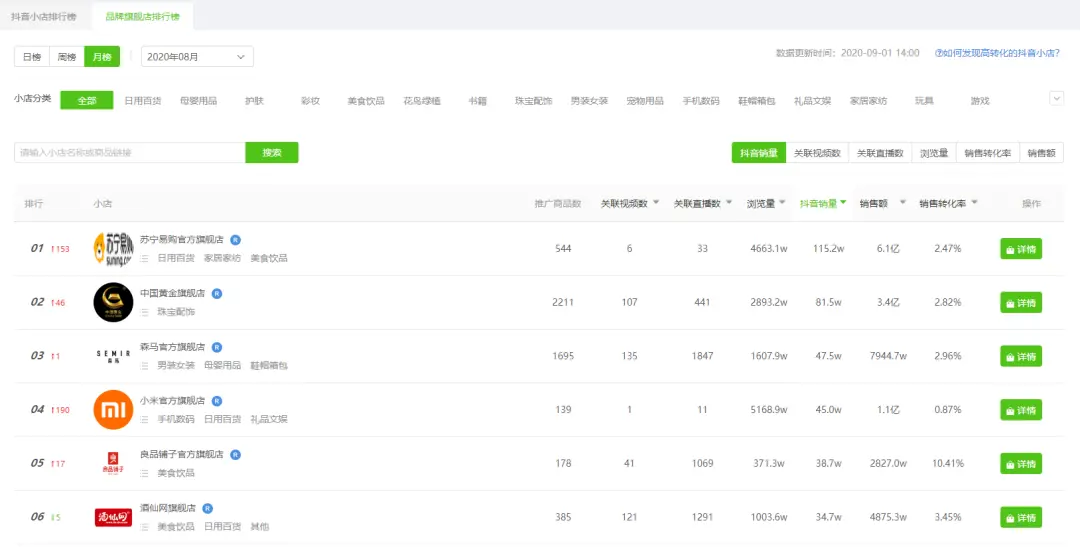Click verified badge beside 酒仙网旗舰店
The image size is (1080, 547).
[207, 508]
